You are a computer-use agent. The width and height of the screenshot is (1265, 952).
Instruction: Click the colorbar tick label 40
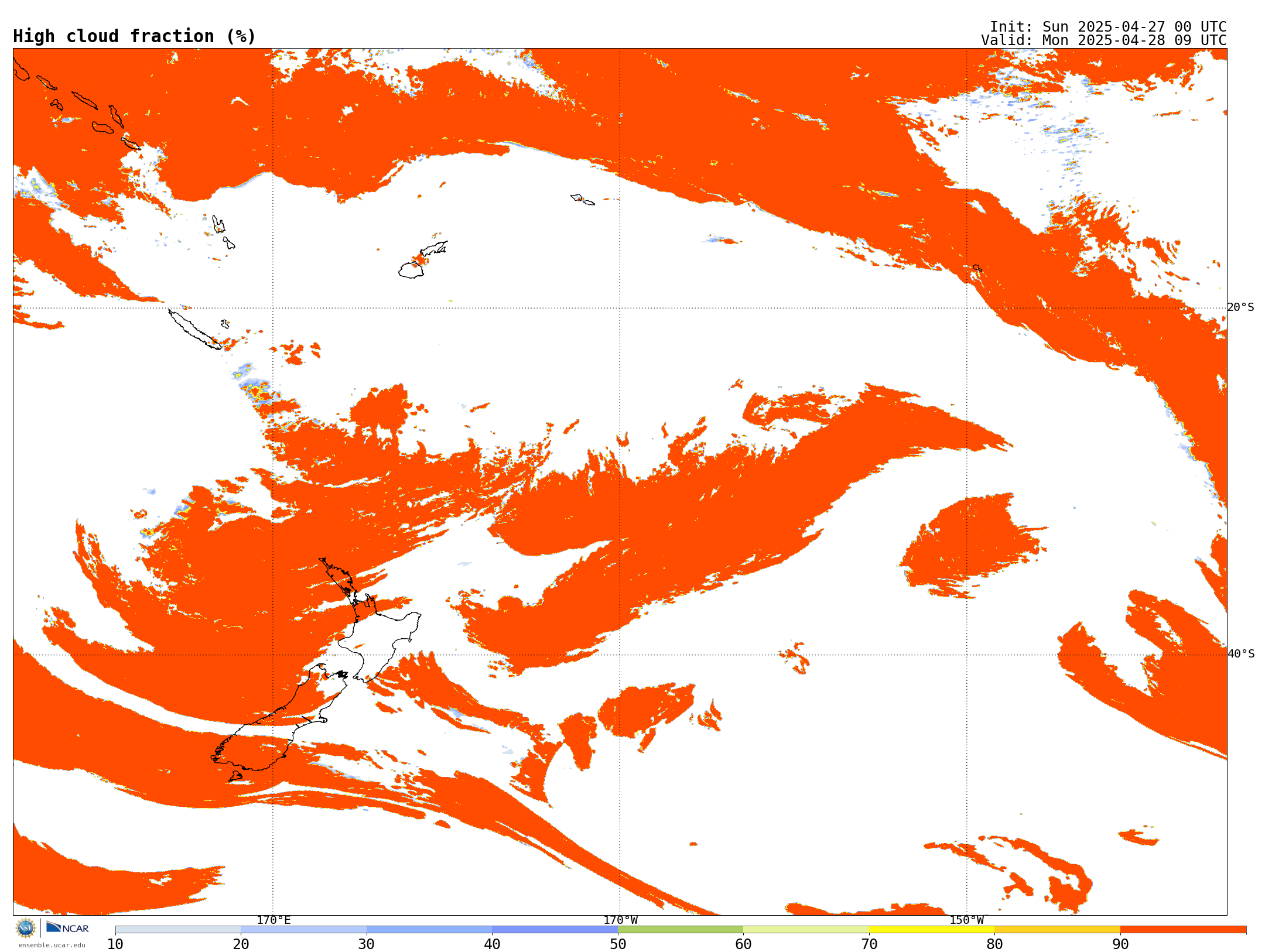tap(492, 944)
